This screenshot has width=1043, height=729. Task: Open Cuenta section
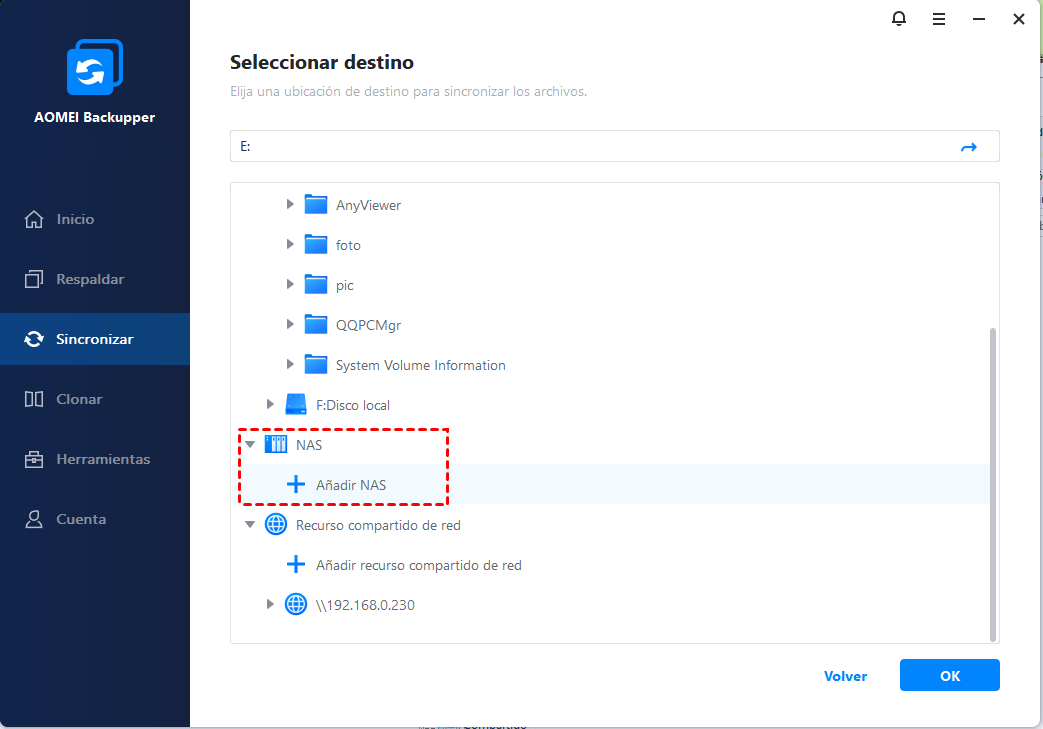point(94,519)
